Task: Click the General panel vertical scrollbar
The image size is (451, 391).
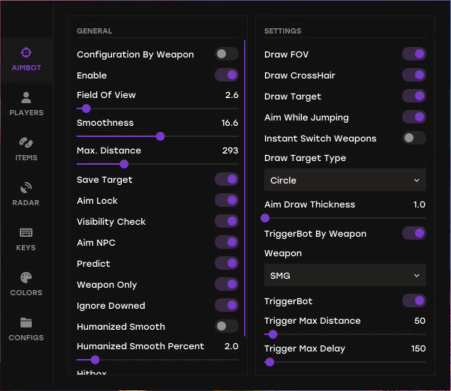Action: click(245, 188)
